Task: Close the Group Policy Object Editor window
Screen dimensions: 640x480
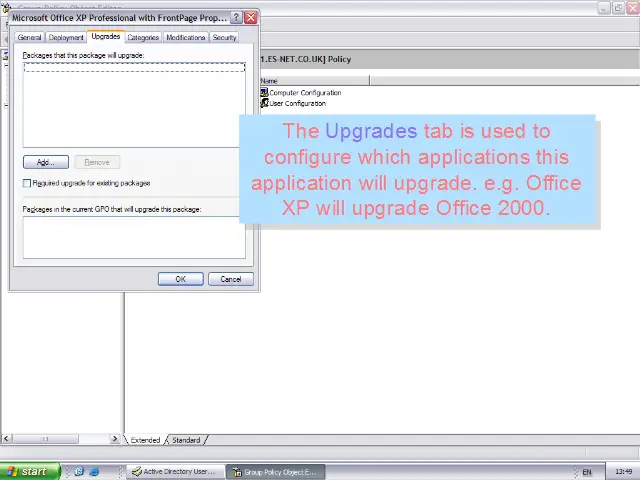Action: [635, 7]
